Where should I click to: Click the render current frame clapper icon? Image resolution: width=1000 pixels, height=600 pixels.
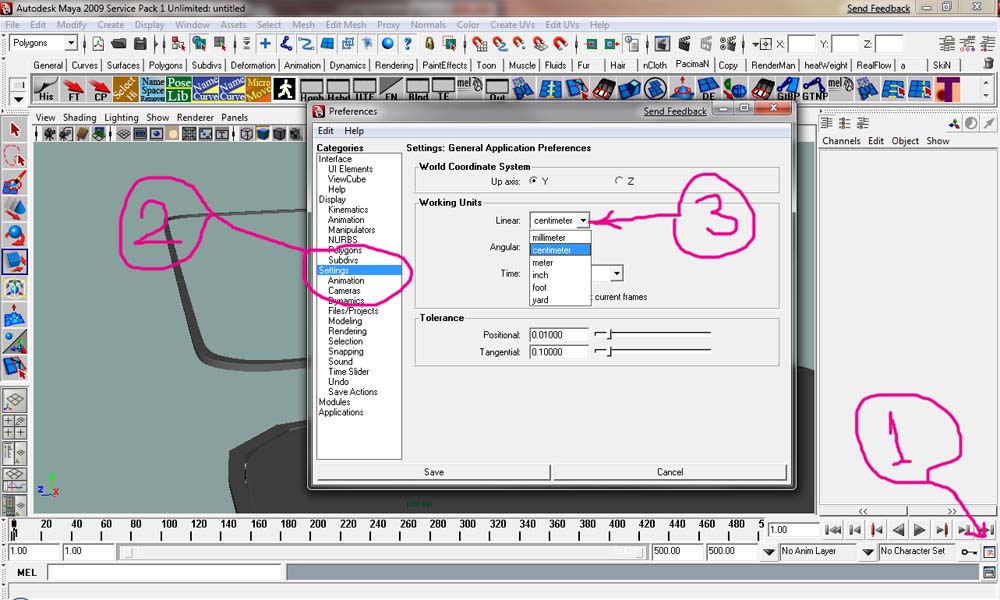click(684, 43)
